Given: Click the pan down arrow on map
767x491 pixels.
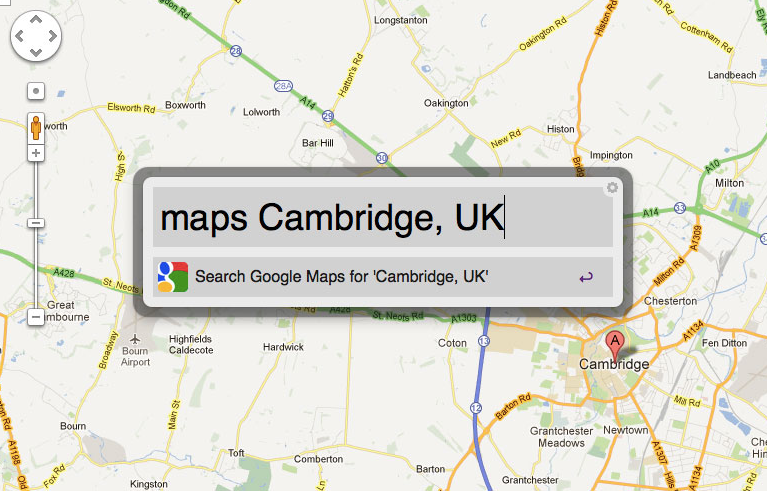Looking at the screenshot, I should pos(36,52).
